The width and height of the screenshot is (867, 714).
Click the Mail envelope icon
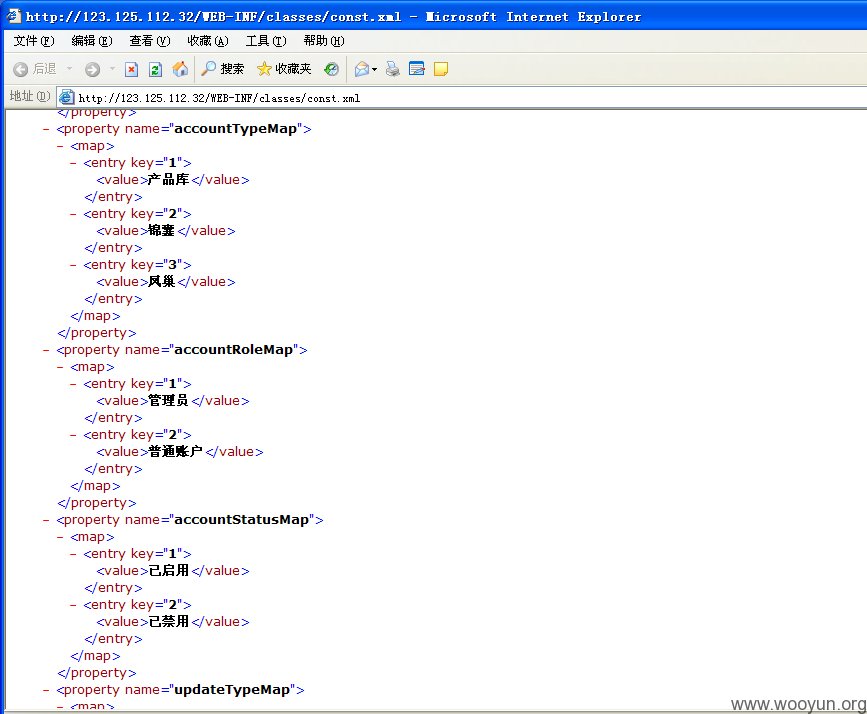pyautogui.click(x=362, y=69)
